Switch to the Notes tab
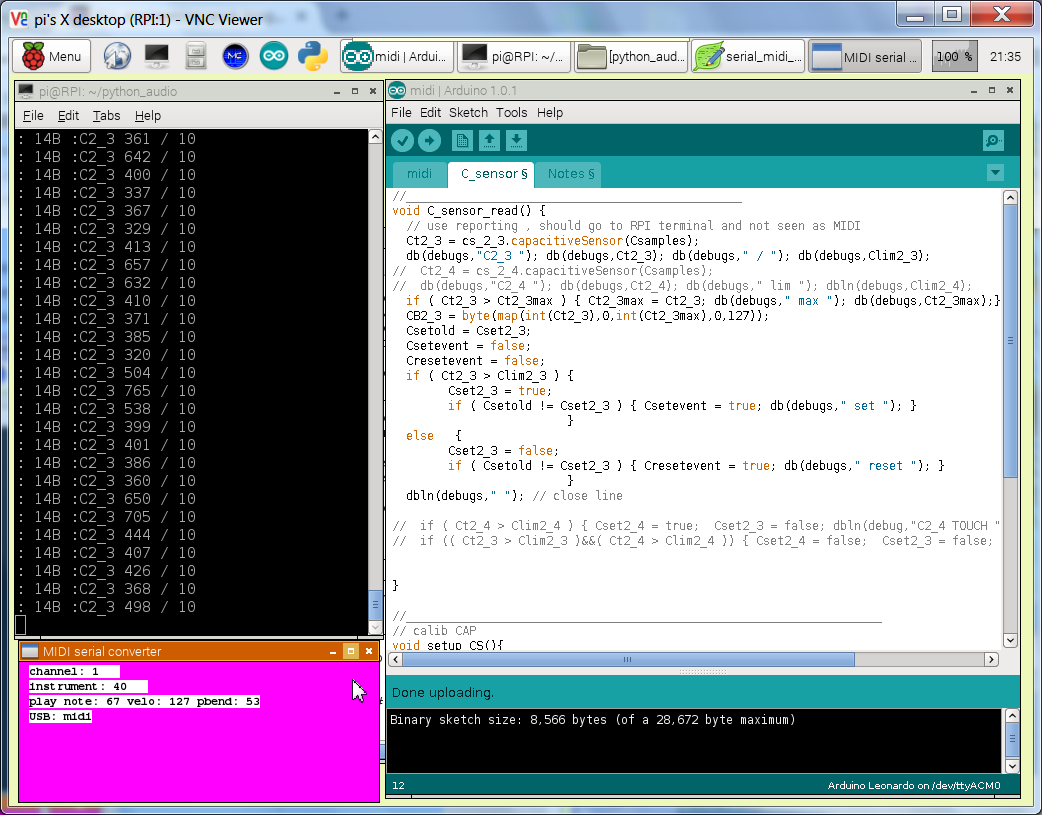Image resolution: width=1042 pixels, height=815 pixels. (571, 174)
